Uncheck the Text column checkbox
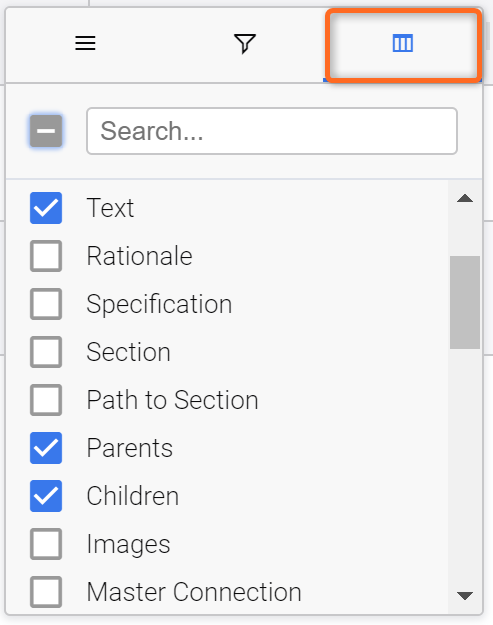This screenshot has width=493, height=625. pos(46,208)
